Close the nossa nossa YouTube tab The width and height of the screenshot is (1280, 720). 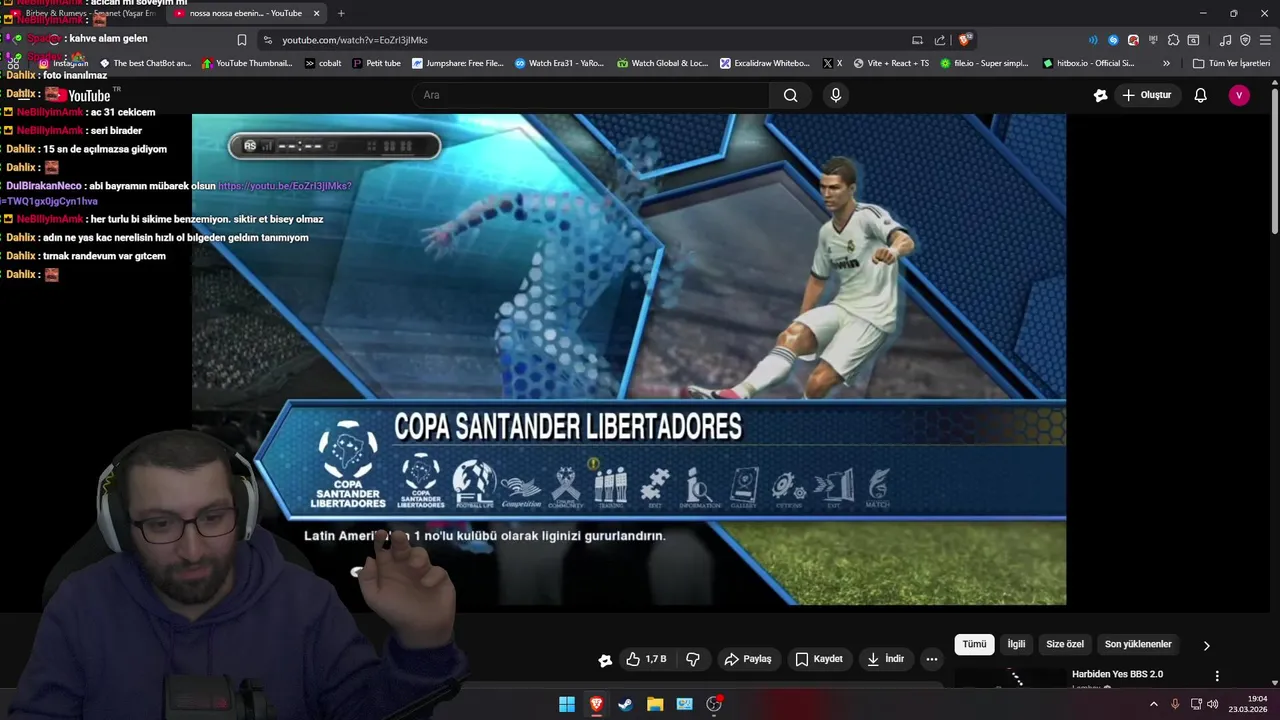click(x=317, y=13)
